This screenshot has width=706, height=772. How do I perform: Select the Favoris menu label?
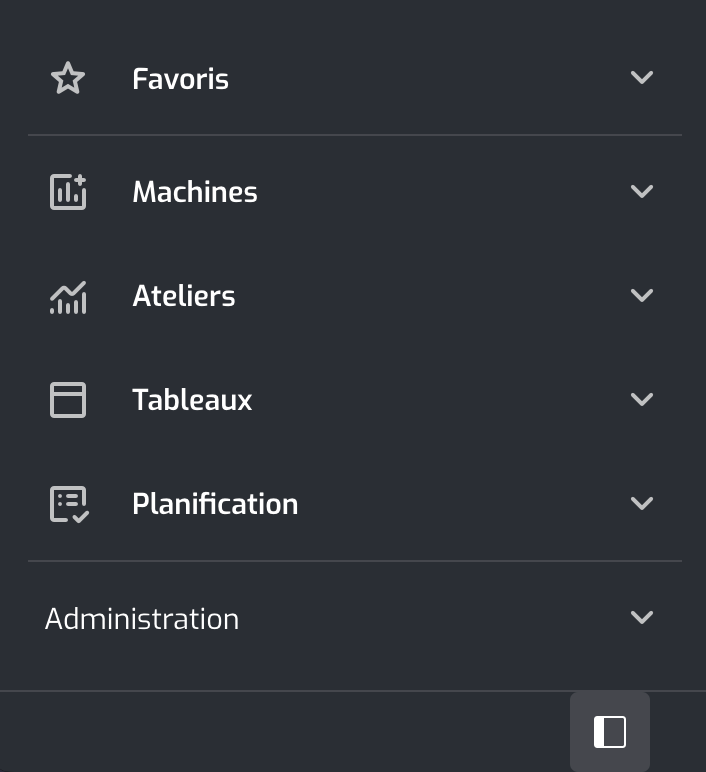pyautogui.click(x=180, y=79)
